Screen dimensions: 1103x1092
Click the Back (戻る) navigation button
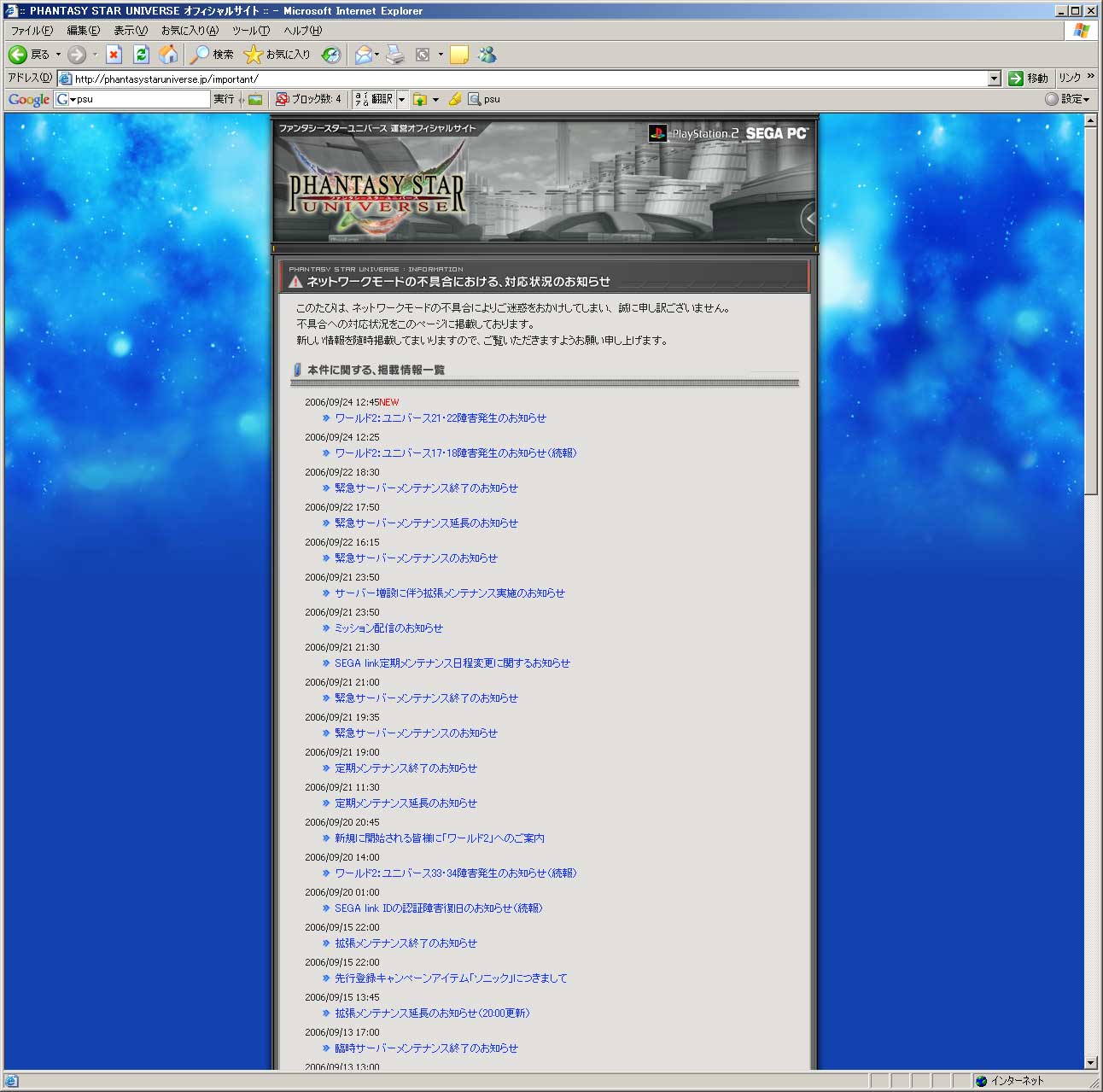(29, 55)
